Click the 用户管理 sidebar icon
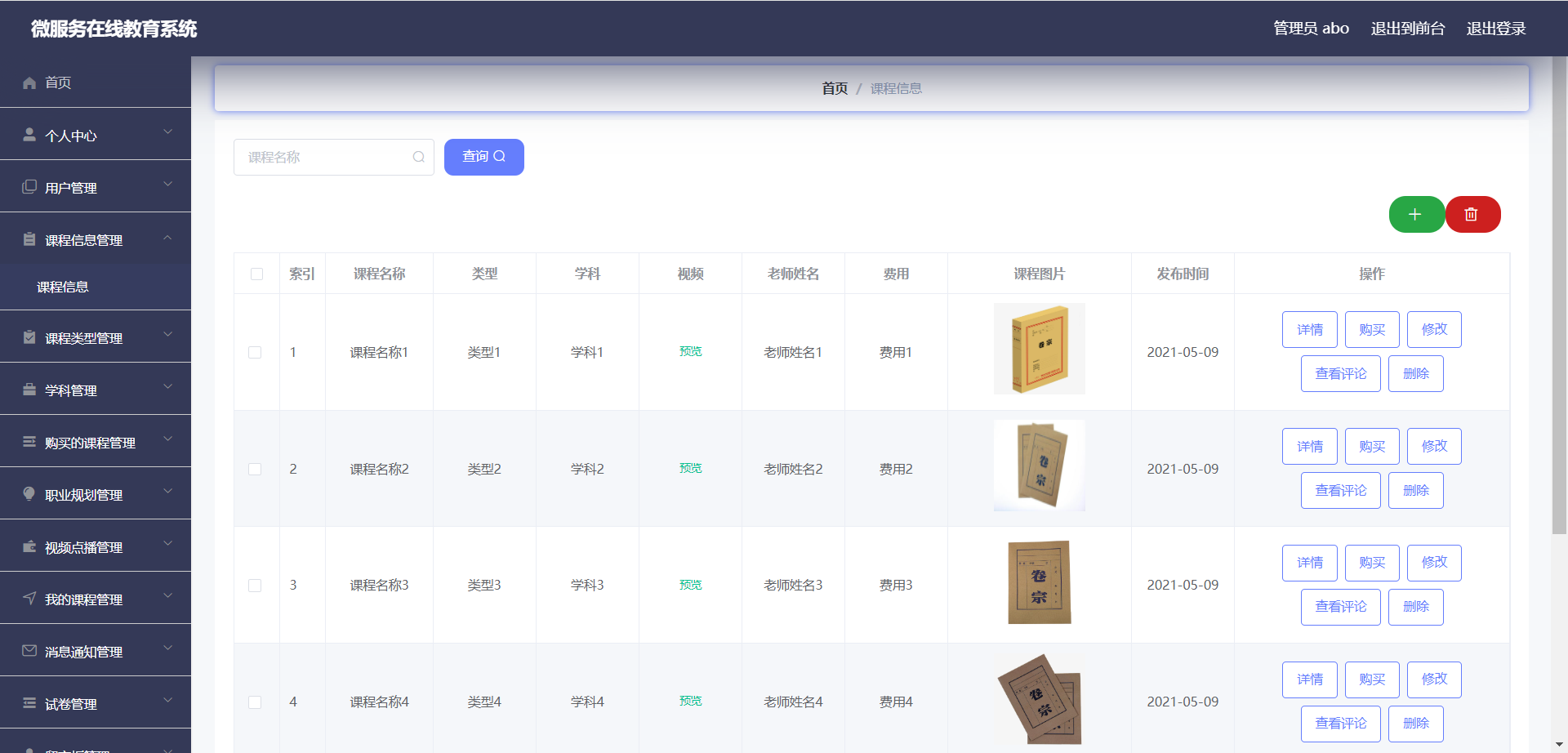 point(29,186)
